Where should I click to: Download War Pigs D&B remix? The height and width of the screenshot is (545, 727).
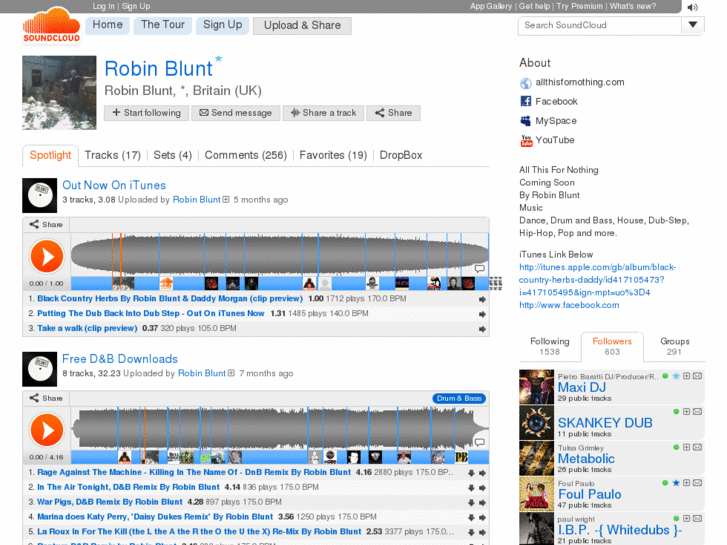point(471,503)
